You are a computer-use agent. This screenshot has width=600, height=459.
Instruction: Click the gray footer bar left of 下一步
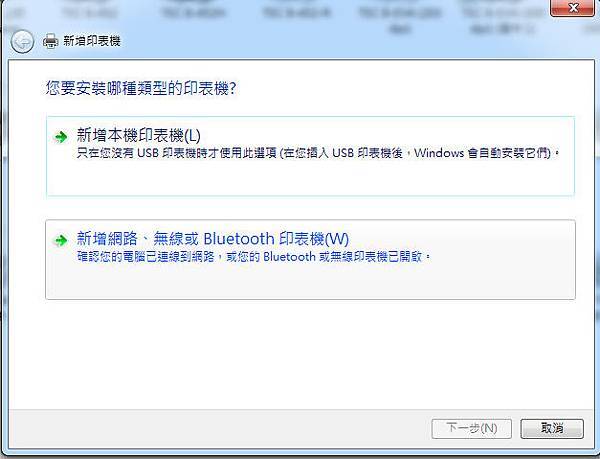coord(218,428)
